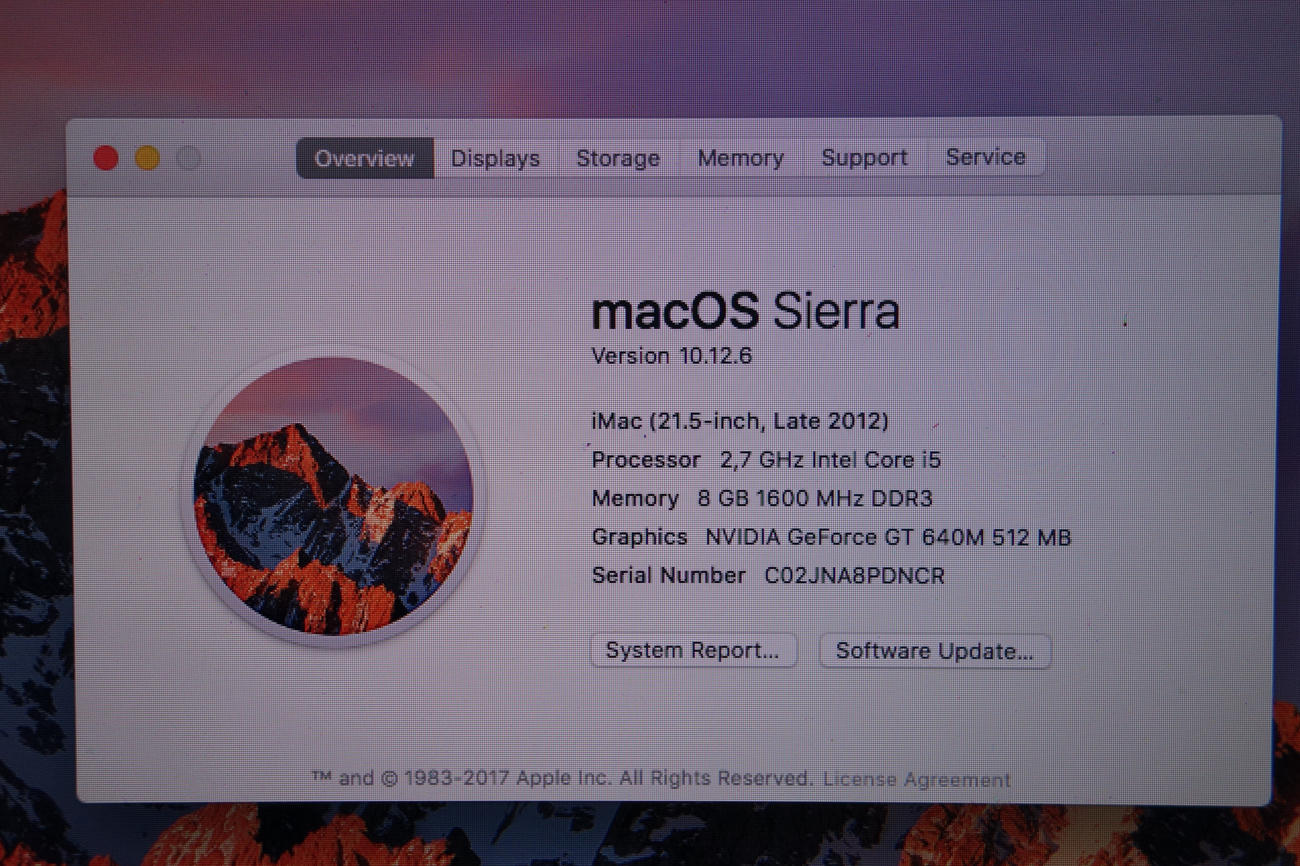Click the memory value 8 GB 1600 MHz DDR3

815,498
